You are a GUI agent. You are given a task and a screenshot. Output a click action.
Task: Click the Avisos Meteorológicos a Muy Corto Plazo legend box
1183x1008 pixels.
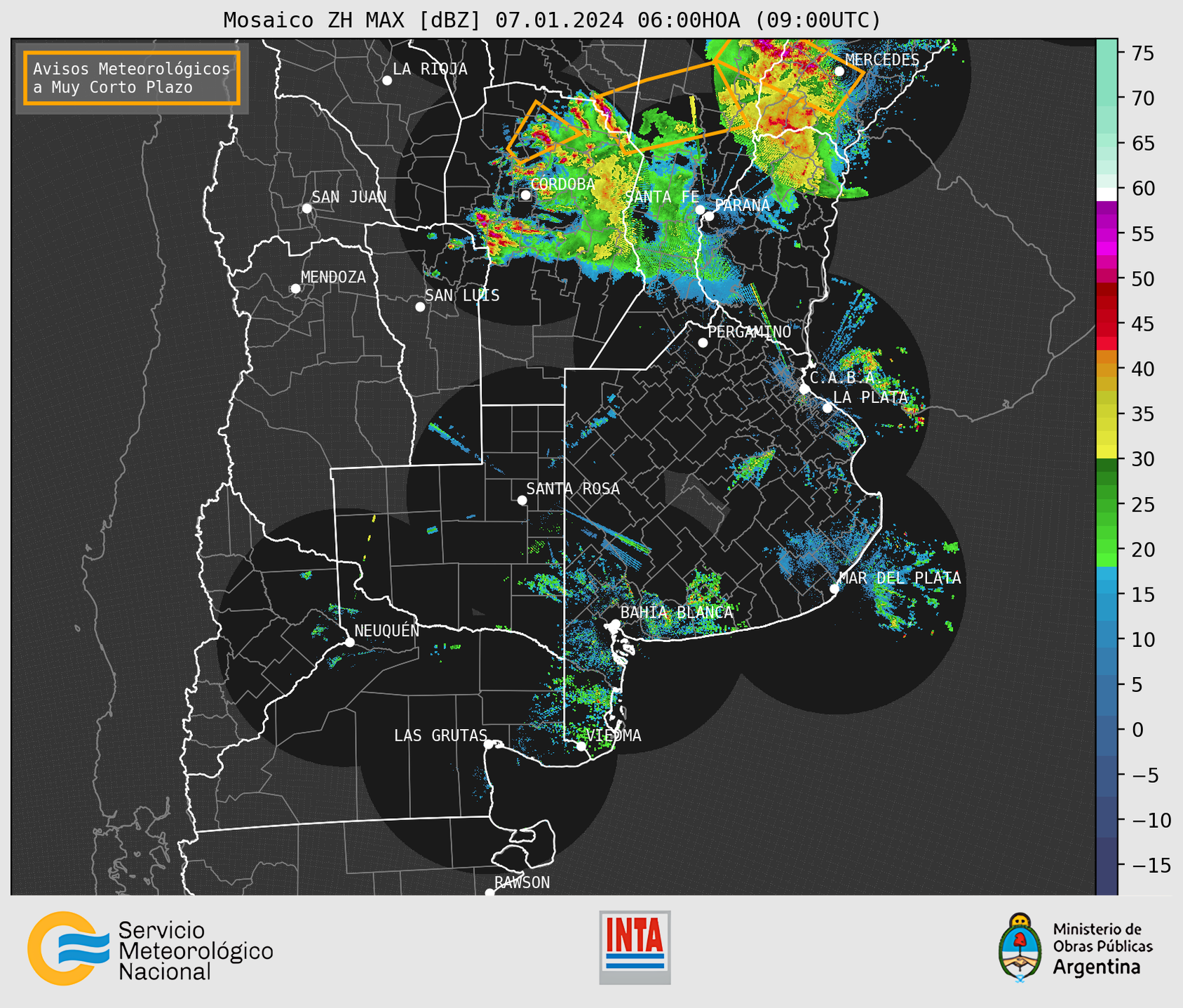[x=132, y=78]
